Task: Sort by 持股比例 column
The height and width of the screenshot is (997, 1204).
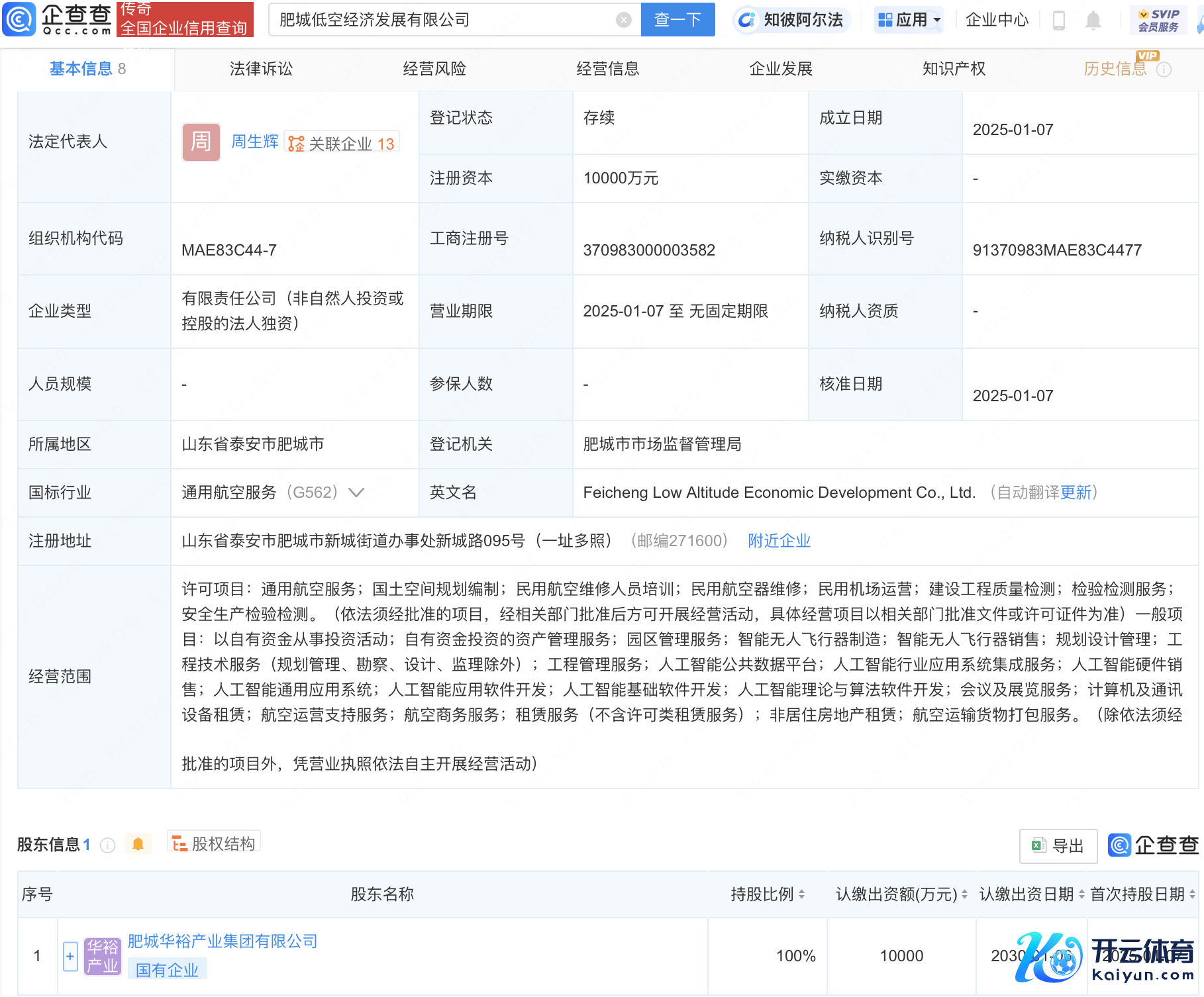Action: tap(801, 894)
